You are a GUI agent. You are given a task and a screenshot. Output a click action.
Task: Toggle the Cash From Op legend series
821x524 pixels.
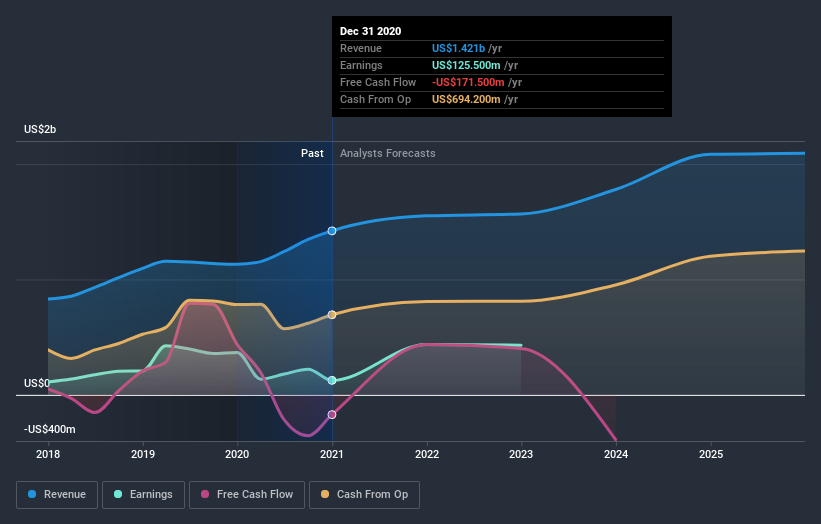point(364,495)
